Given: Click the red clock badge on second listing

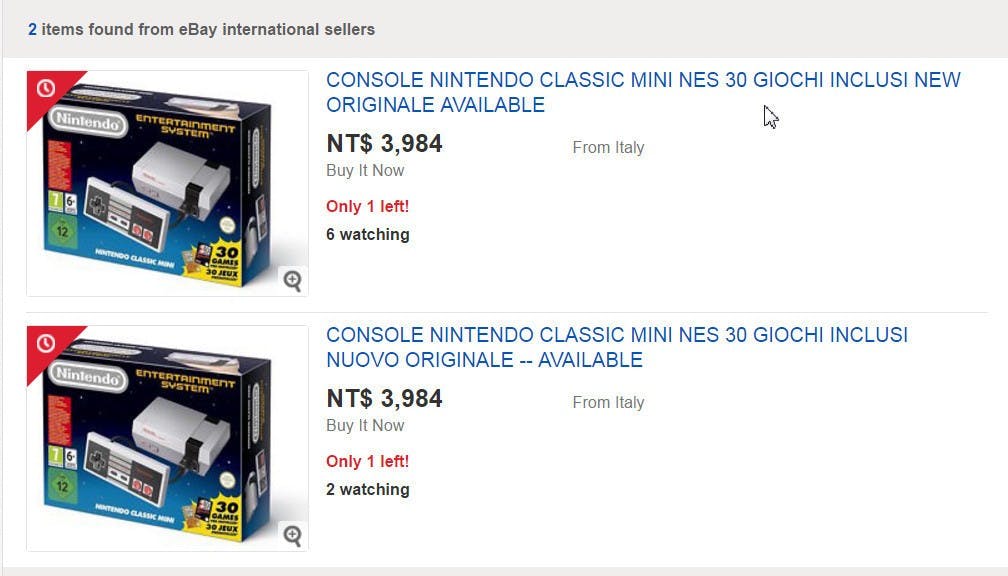Looking at the screenshot, I should [46, 344].
